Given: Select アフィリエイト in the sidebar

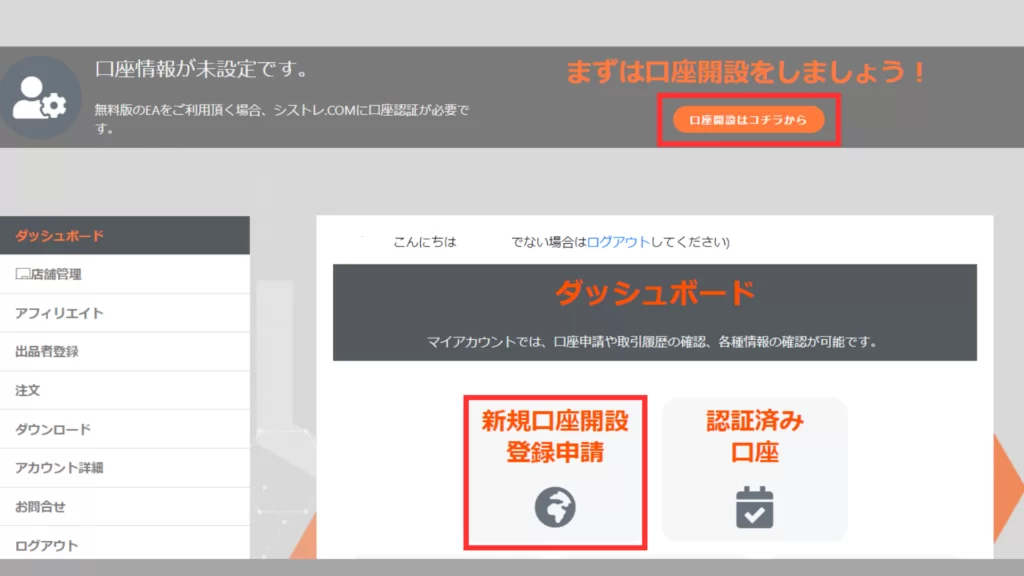Looking at the screenshot, I should pos(125,313).
